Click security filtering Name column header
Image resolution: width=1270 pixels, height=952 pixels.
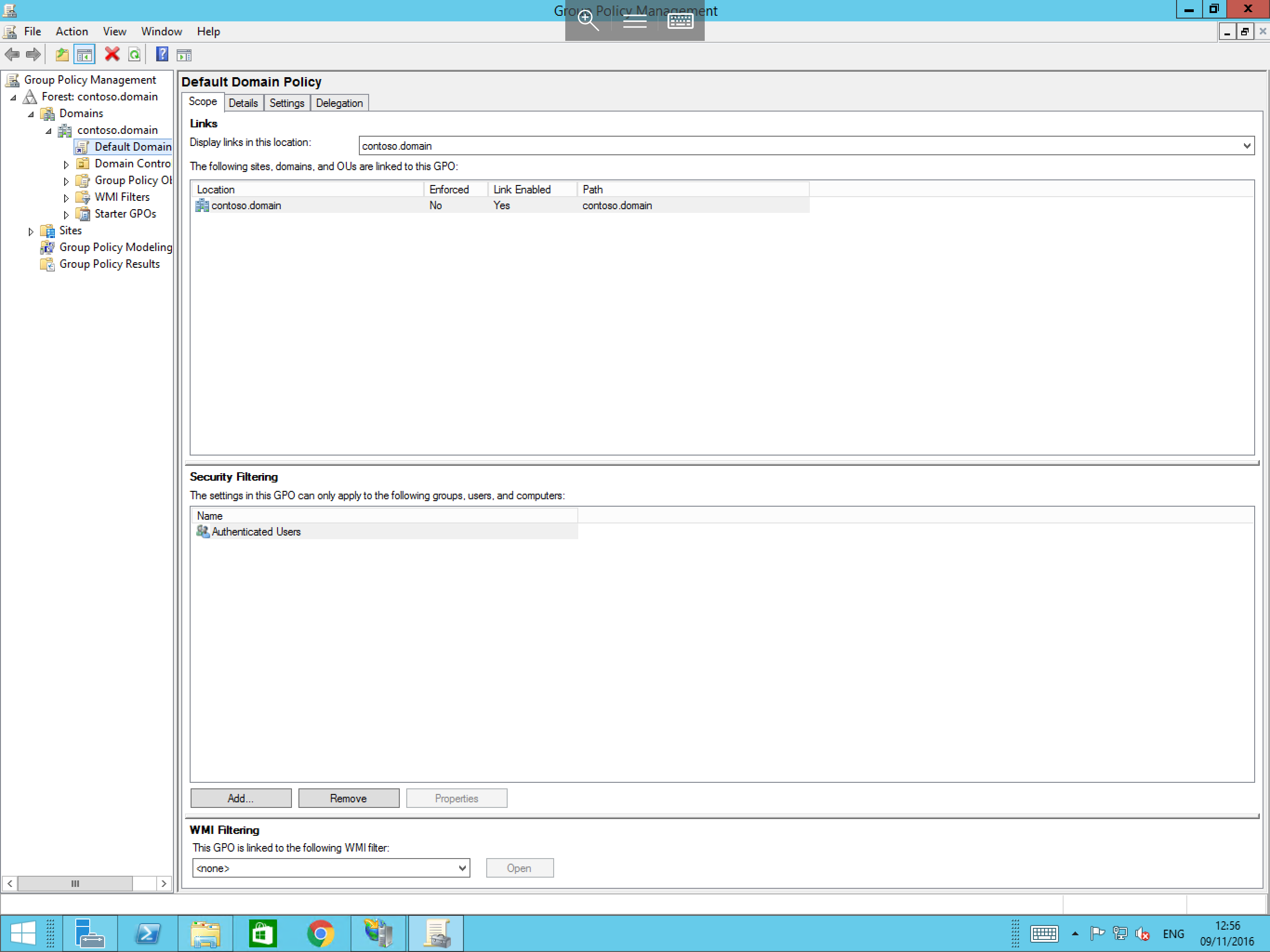click(x=384, y=516)
